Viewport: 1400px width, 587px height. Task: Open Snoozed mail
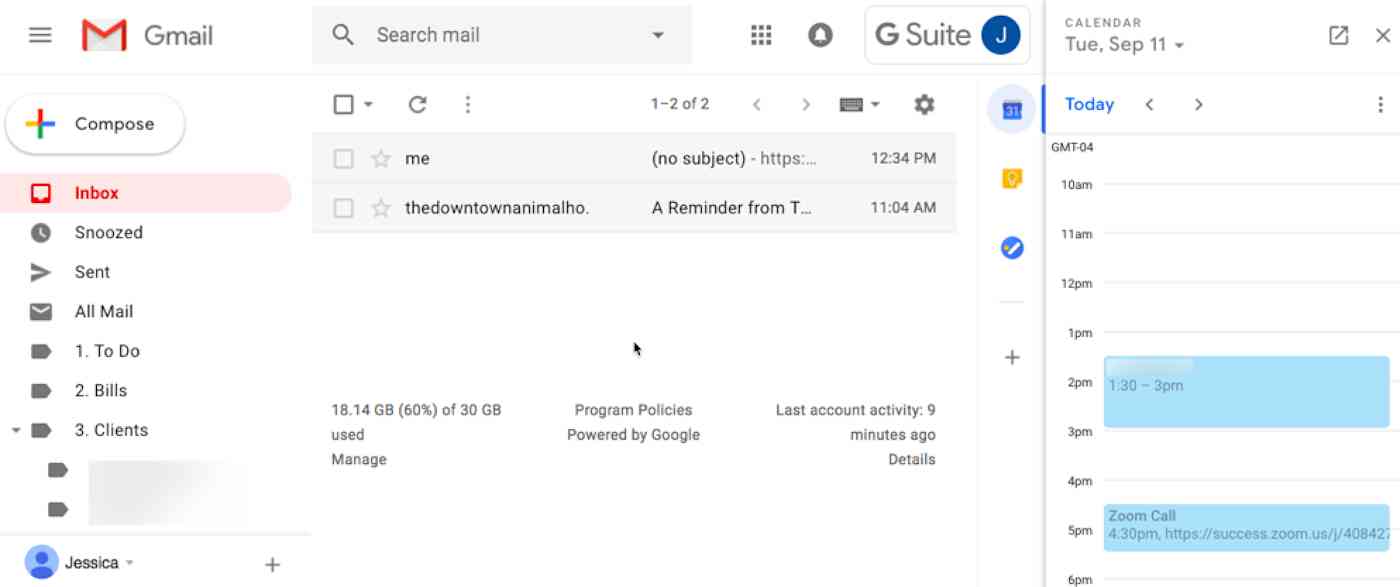(x=107, y=232)
